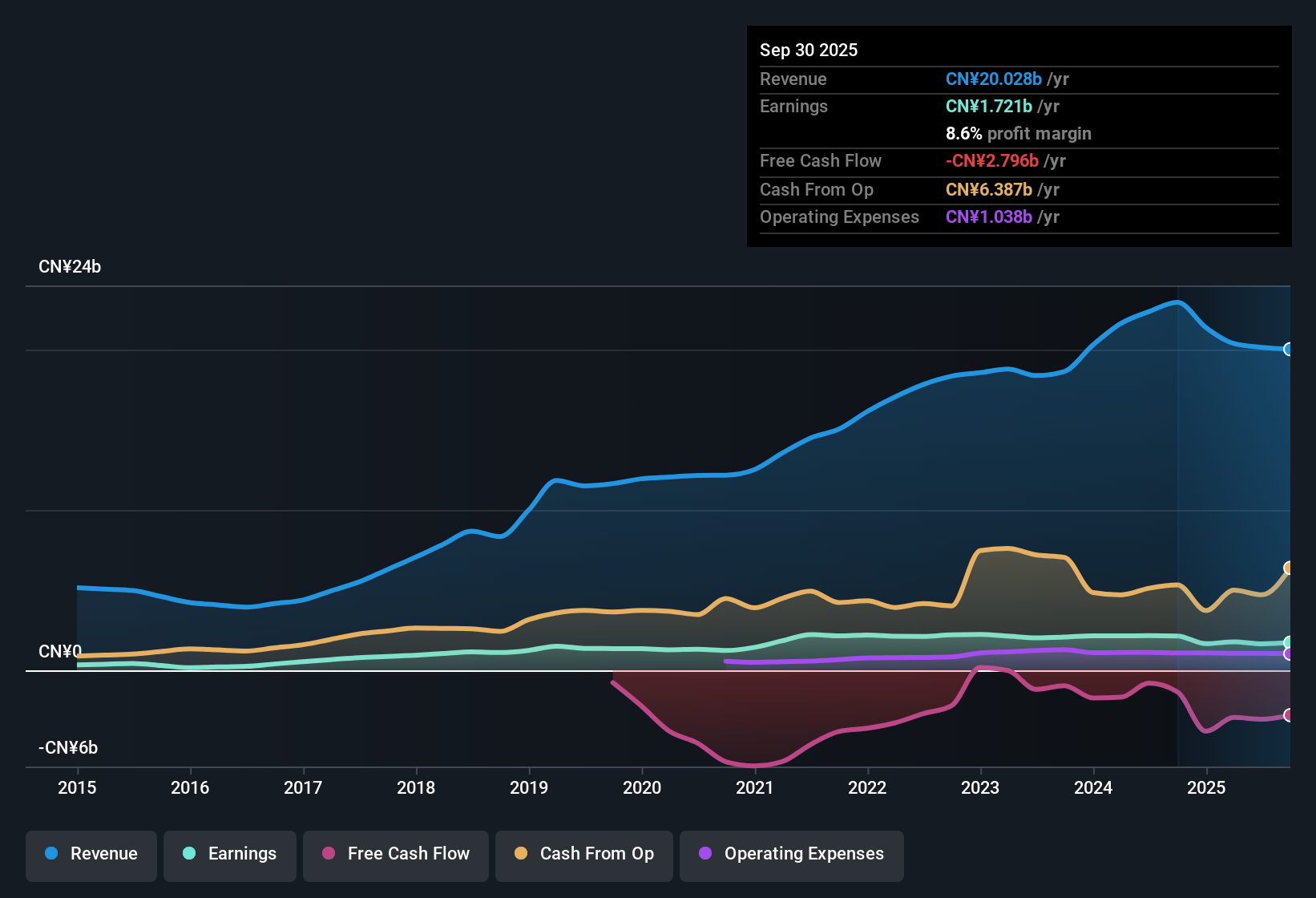
Task: Select the Revenue endpoint marker on the chart
Action: point(1289,350)
